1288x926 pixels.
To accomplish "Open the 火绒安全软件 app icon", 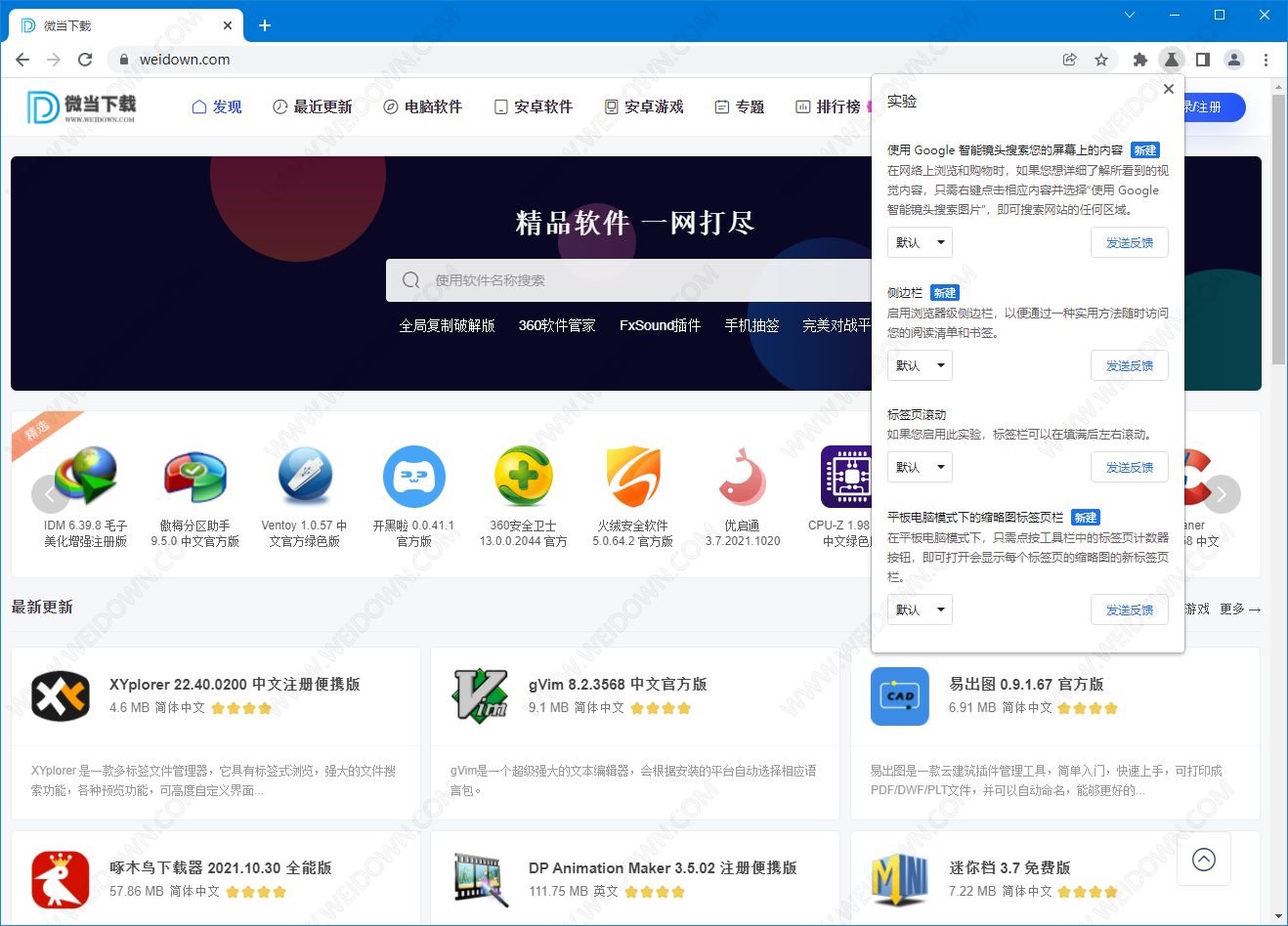I will coord(633,477).
